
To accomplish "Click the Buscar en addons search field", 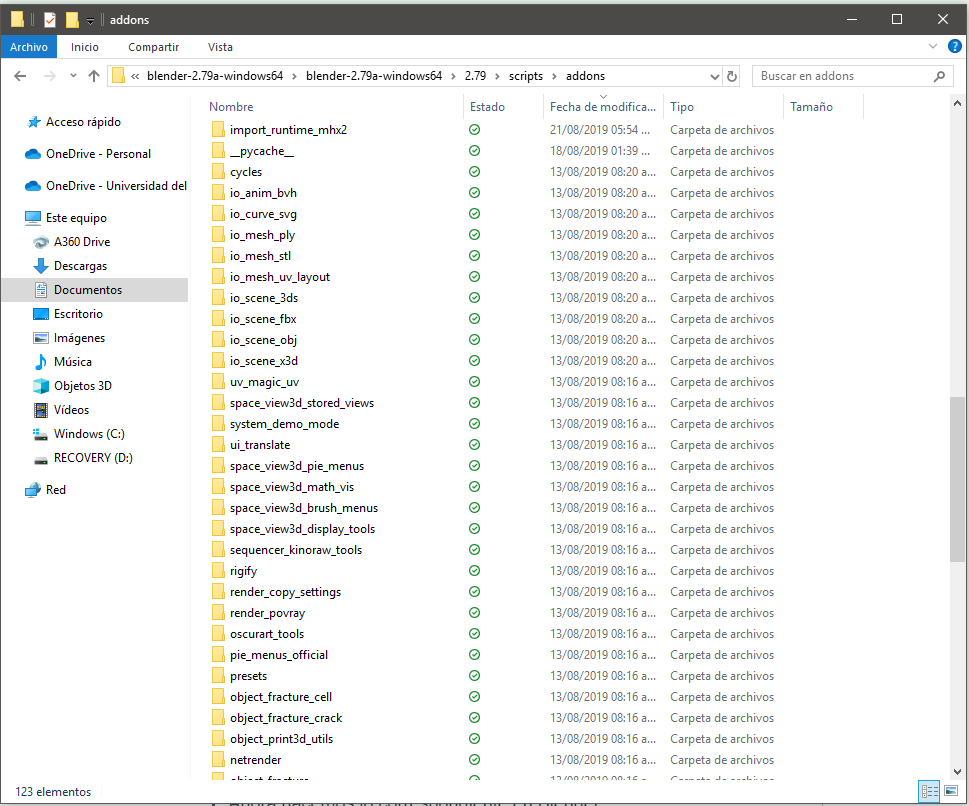I will [x=840, y=76].
